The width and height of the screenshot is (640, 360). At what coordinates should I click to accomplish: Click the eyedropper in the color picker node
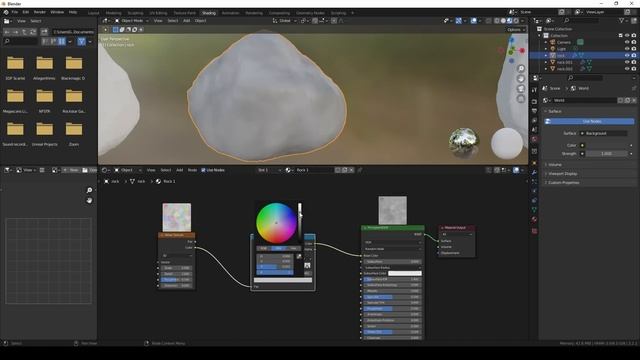(299, 256)
